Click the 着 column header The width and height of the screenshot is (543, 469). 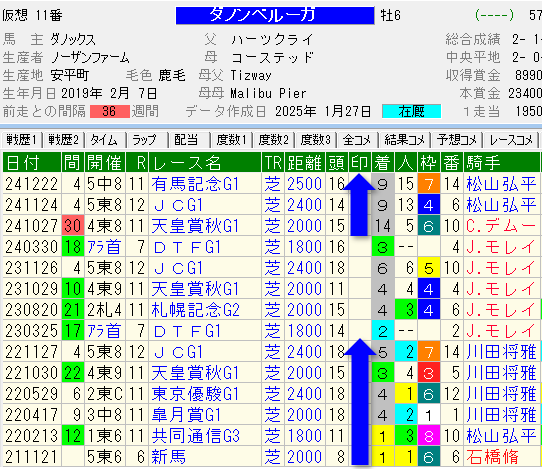[x=383, y=162]
